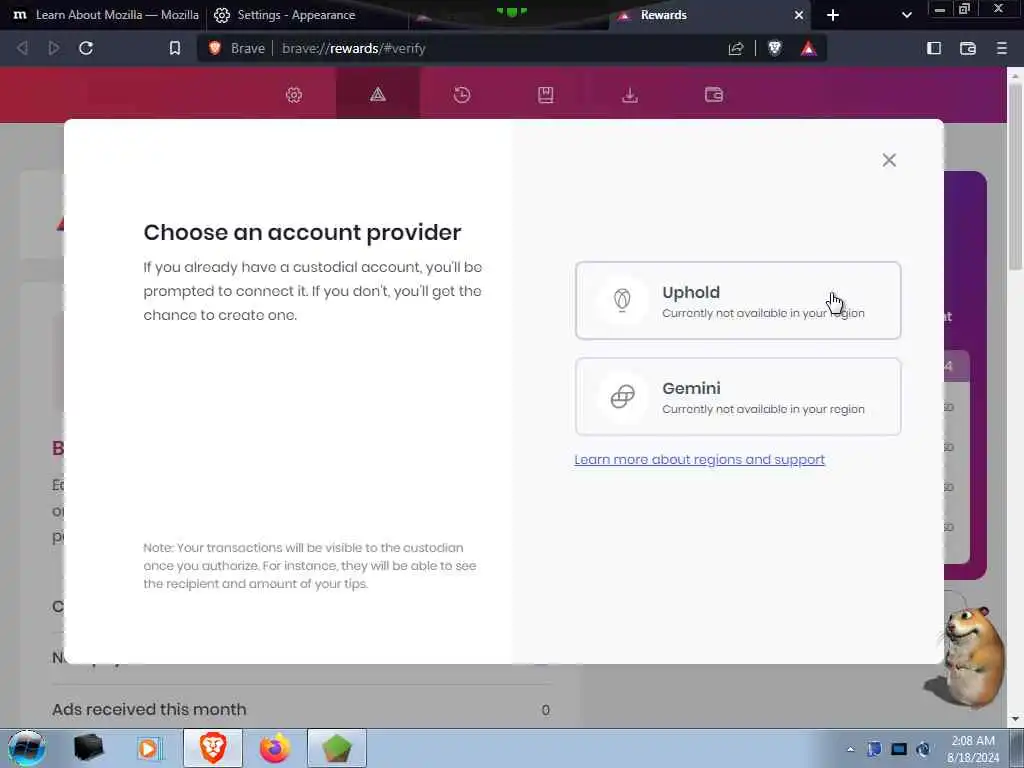Choose Gemini as account provider
1024x768 pixels.
pos(738,396)
